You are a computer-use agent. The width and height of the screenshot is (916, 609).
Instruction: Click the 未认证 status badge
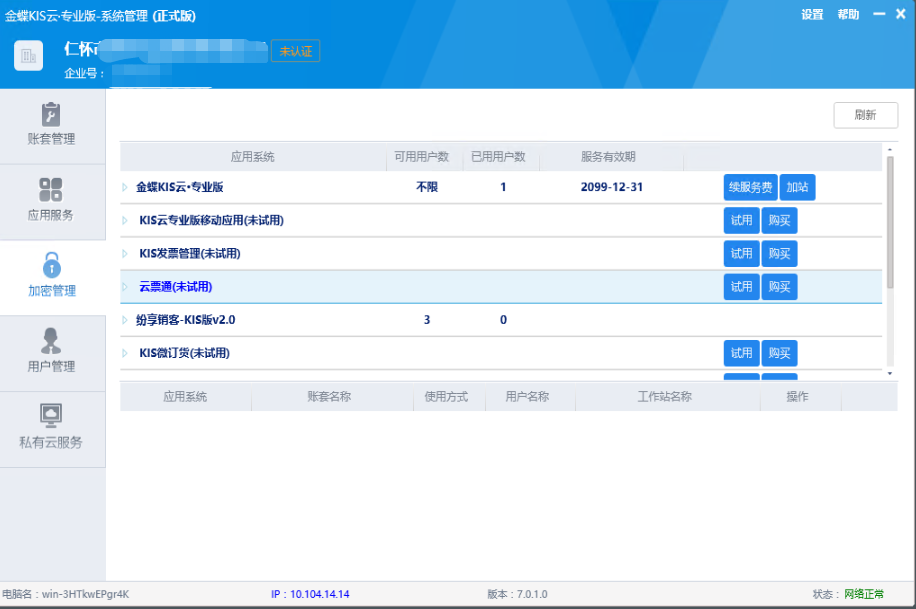[295, 51]
